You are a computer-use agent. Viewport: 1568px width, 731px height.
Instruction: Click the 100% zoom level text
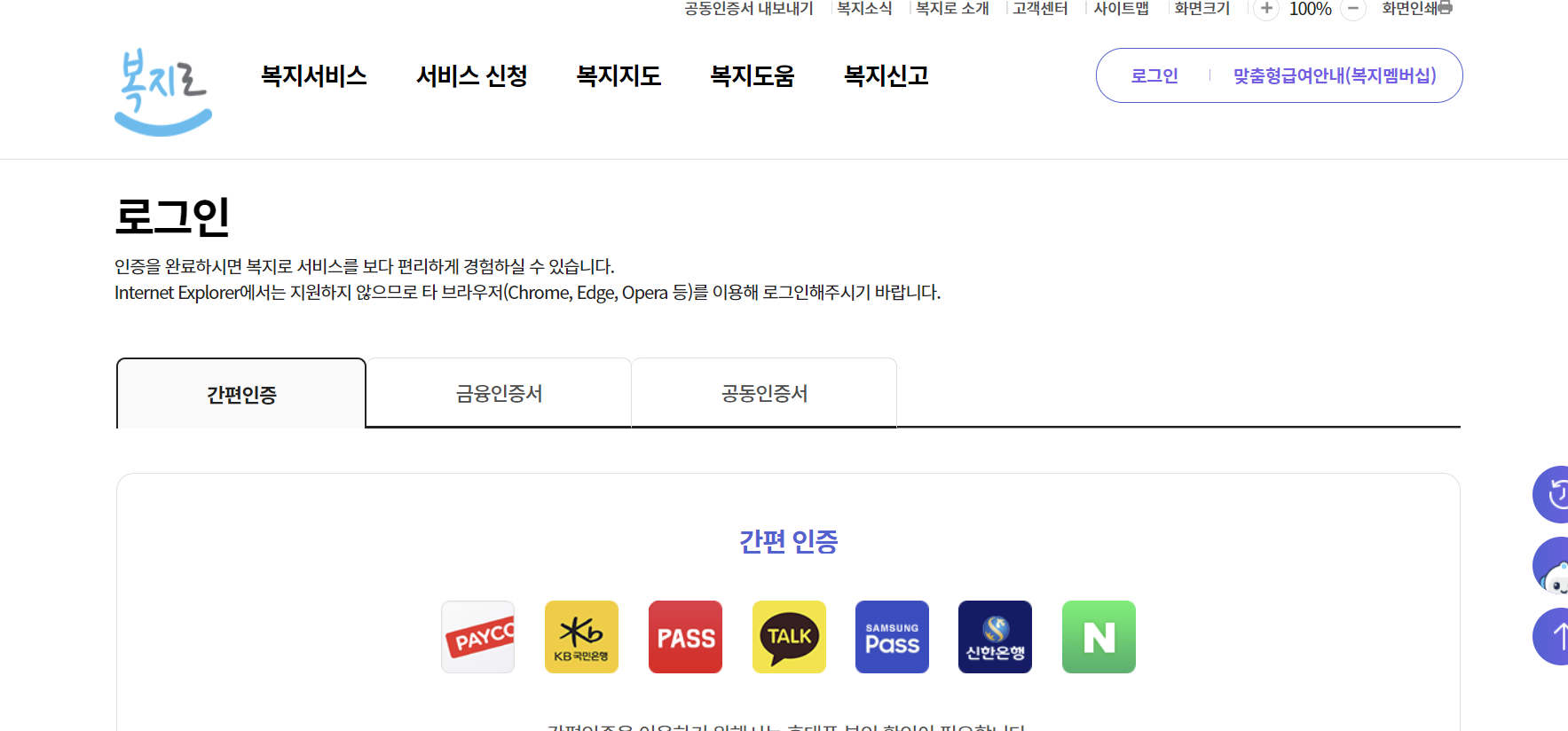(1310, 9)
